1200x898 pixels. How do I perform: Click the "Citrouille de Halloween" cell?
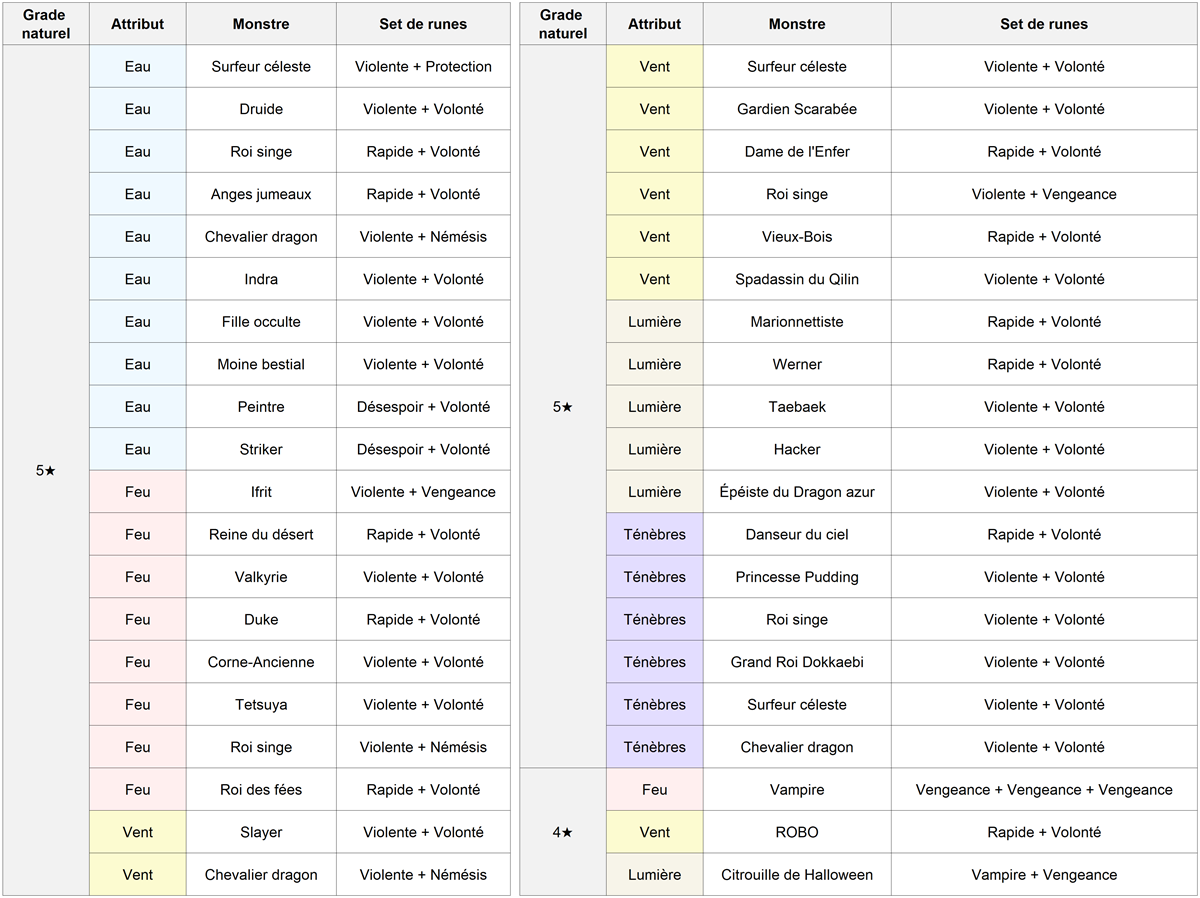coord(797,875)
